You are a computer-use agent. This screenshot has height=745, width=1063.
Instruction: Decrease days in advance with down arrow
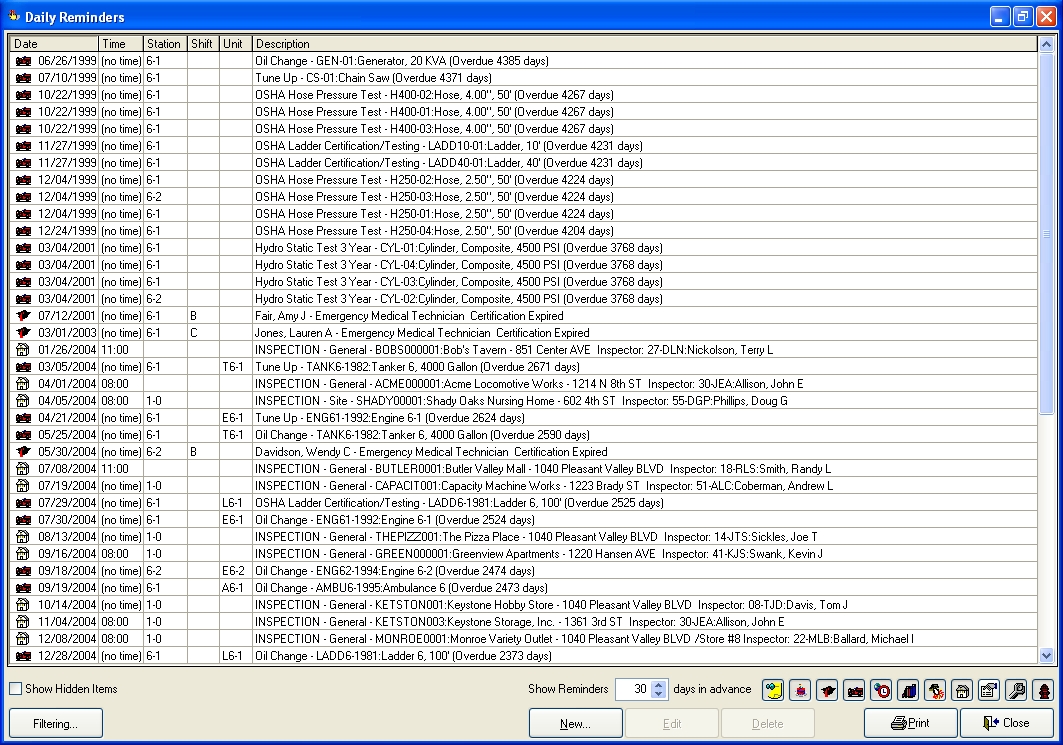coord(658,694)
